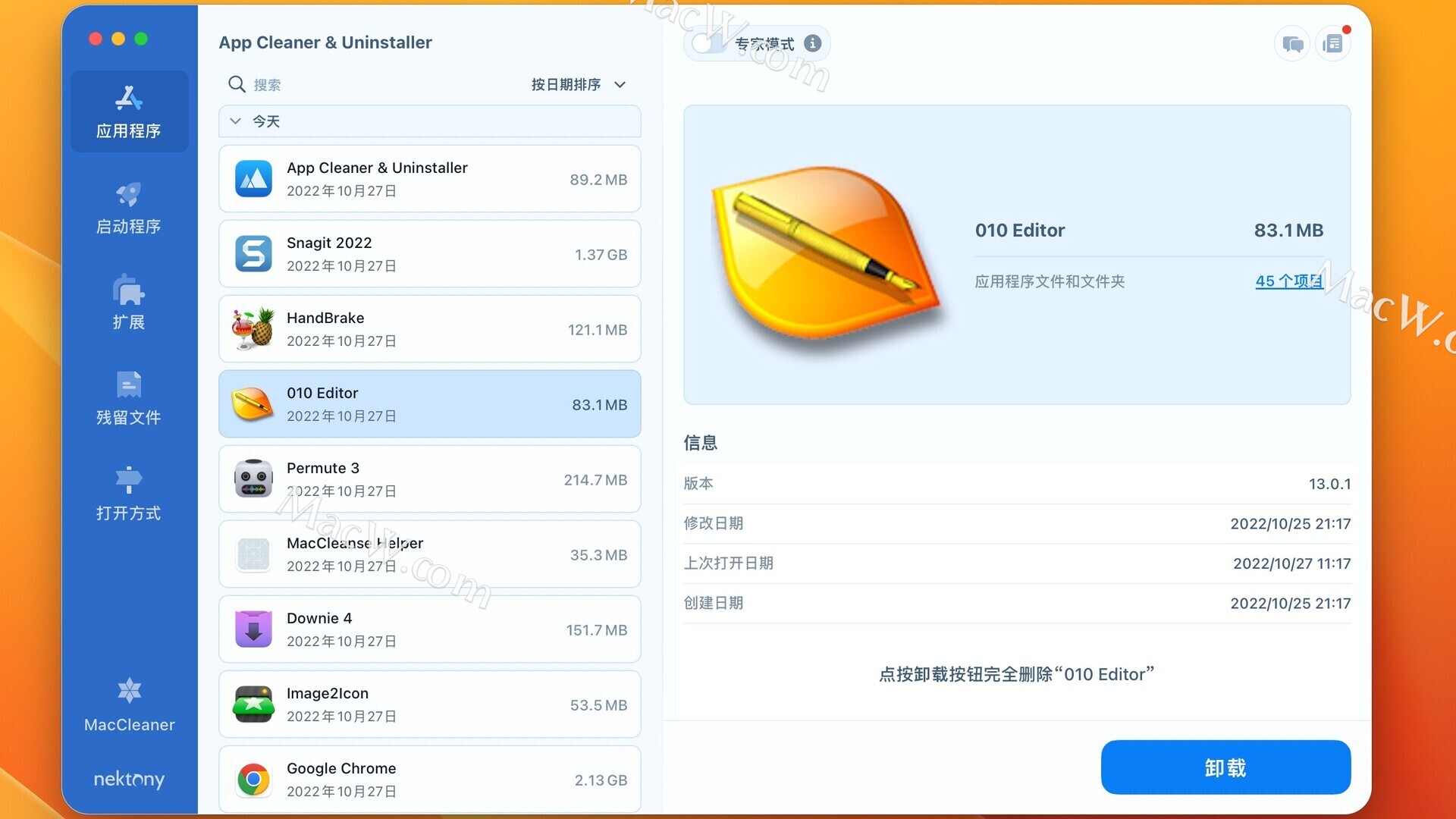Open the 45 个项目 link
Viewport: 1456px width, 819px height.
(x=1289, y=281)
